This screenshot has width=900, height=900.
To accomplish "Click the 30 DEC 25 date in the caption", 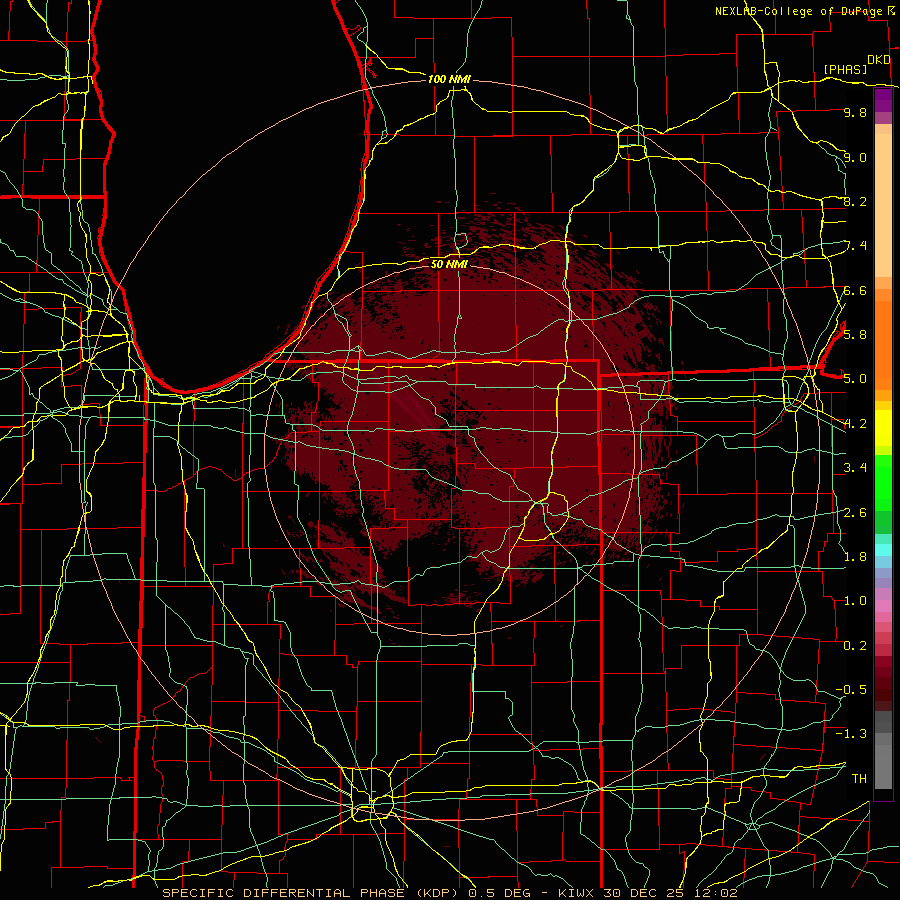I will pos(643,893).
